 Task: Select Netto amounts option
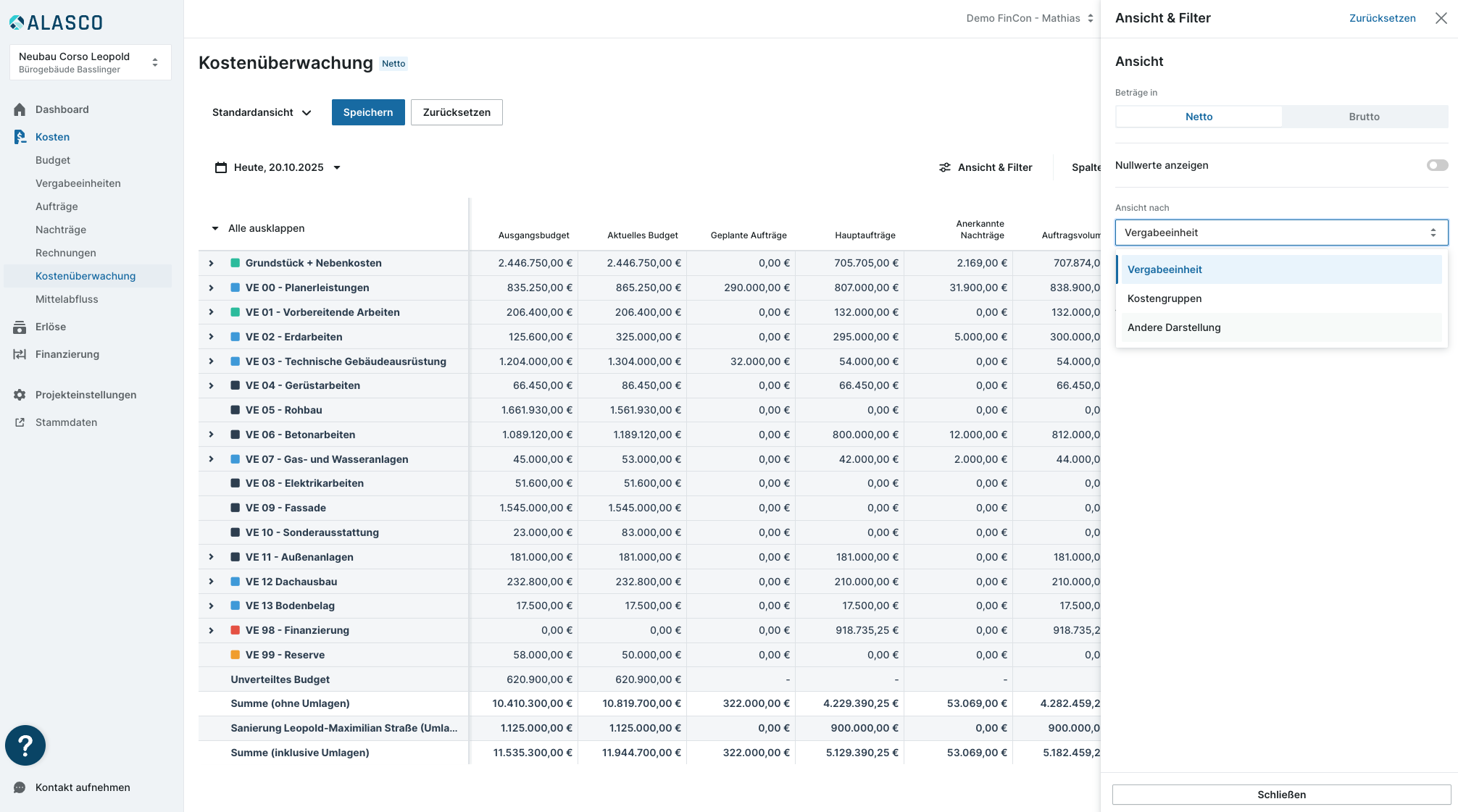(1199, 117)
